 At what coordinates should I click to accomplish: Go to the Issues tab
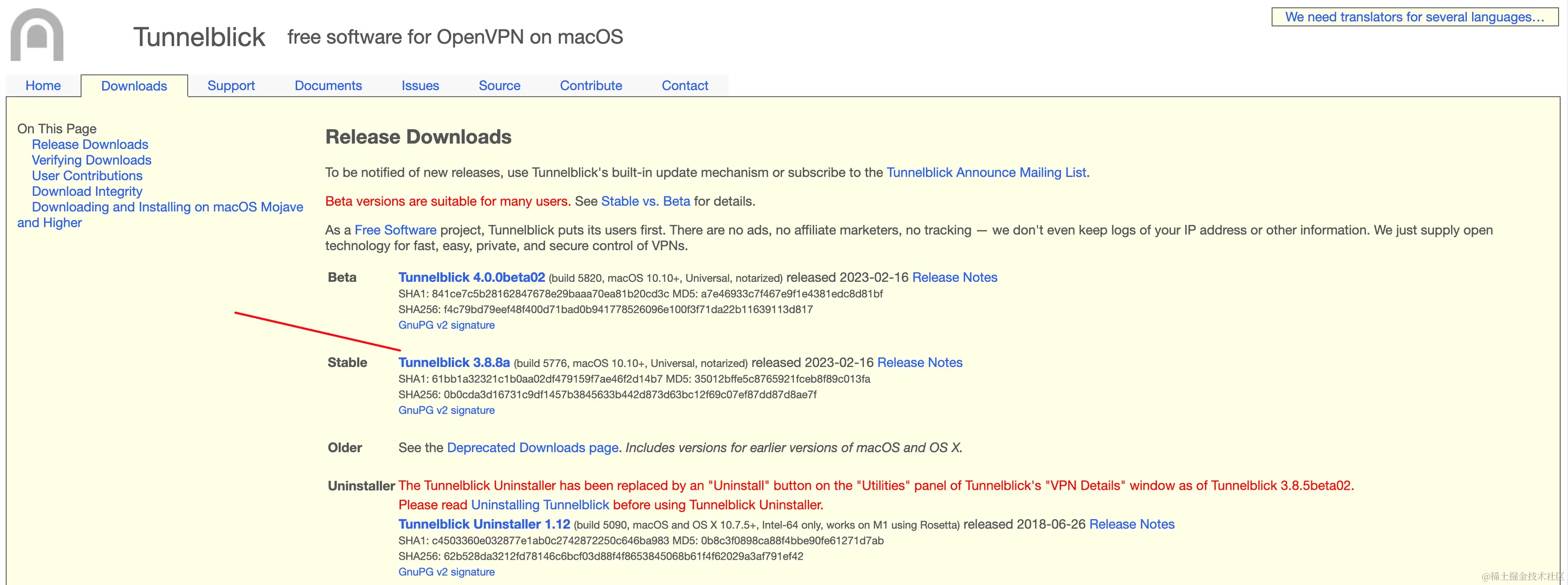(420, 85)
